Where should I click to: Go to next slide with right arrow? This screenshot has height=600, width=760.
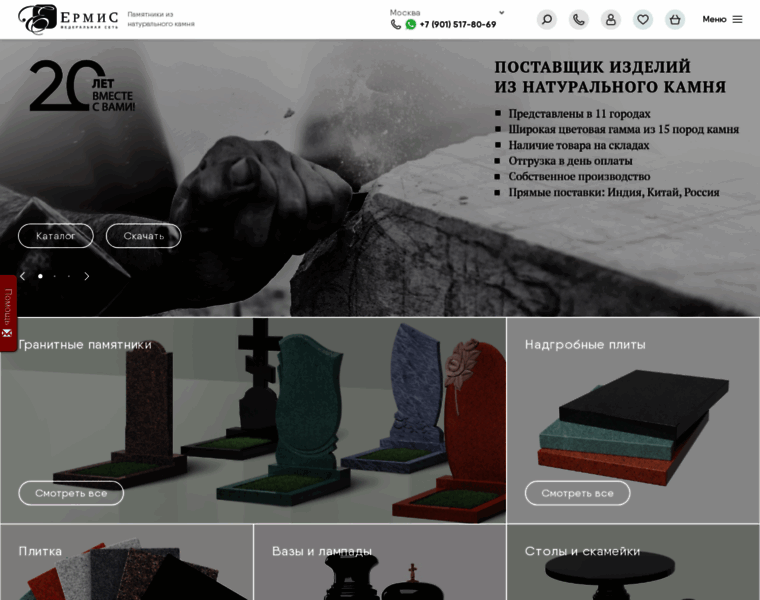[87, 276]
